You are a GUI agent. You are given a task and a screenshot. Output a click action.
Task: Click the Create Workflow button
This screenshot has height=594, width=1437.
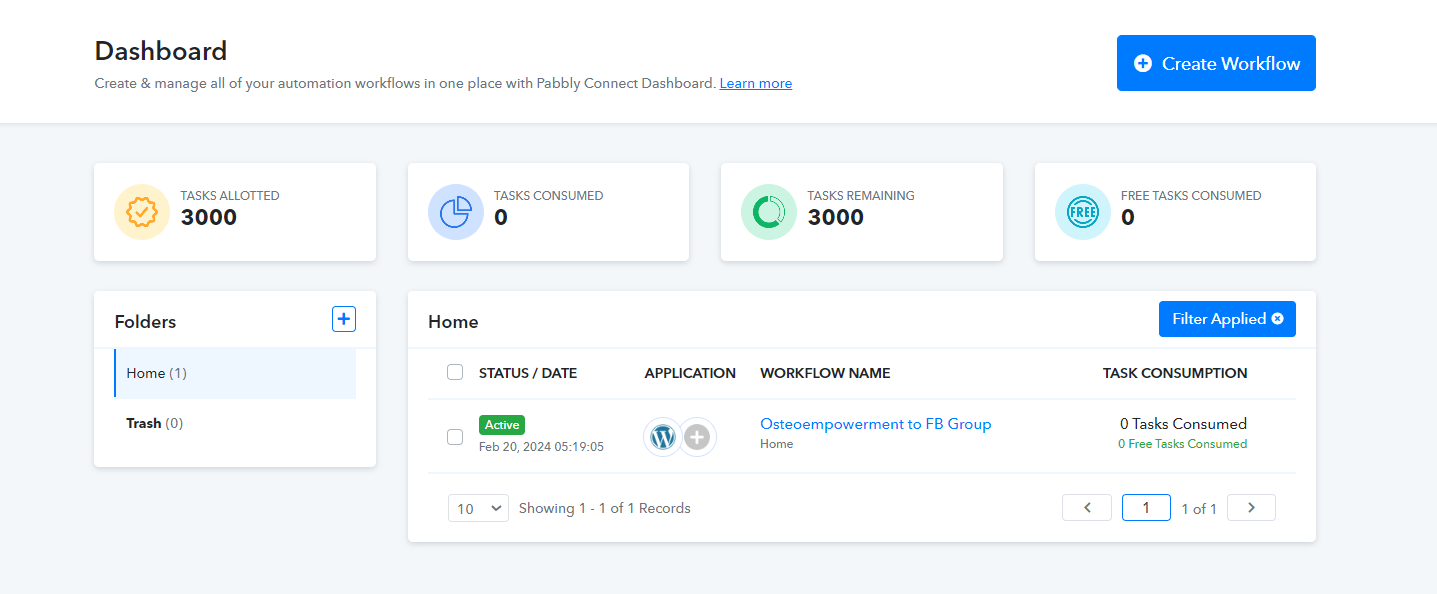pos(1216,63)
